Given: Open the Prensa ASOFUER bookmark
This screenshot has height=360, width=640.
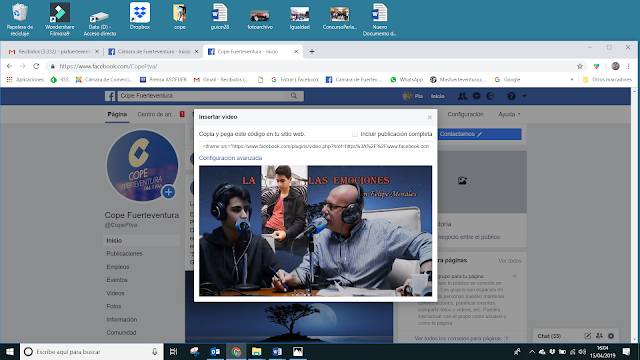Looking at the screenshot, I should tap(163, 80).
